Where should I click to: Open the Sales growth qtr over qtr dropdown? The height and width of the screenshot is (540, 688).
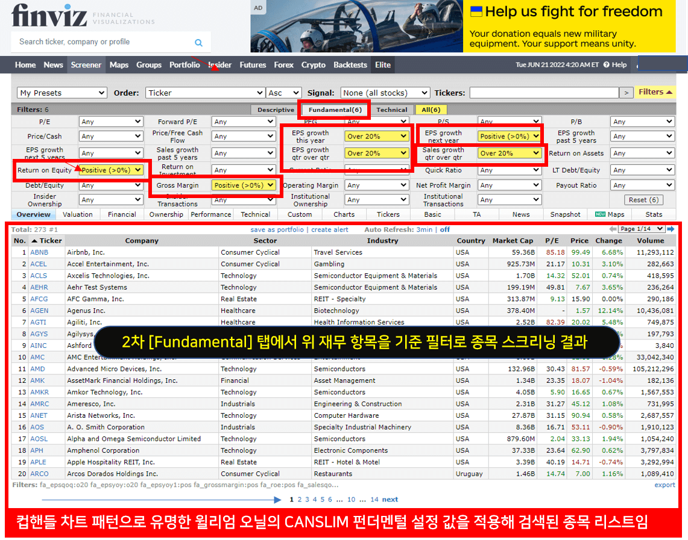click(509, 153)
